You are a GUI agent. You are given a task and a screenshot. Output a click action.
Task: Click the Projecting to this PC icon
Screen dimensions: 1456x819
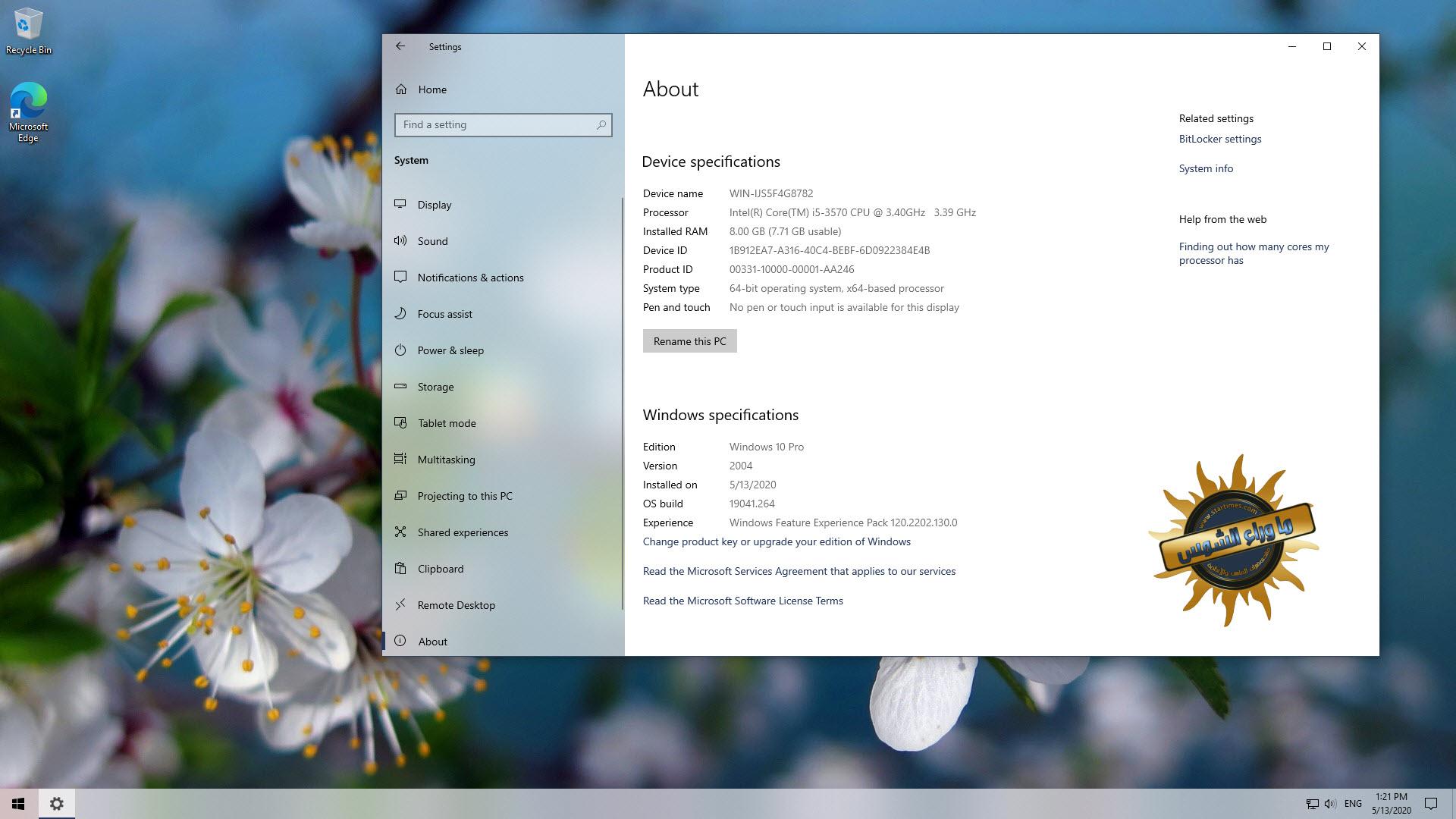coord(400,495)
